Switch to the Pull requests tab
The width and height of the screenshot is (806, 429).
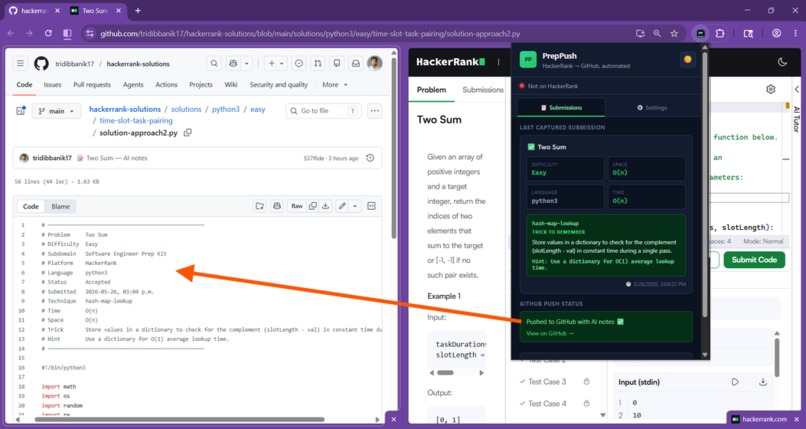pyautogui.click(x=92, y=85)
